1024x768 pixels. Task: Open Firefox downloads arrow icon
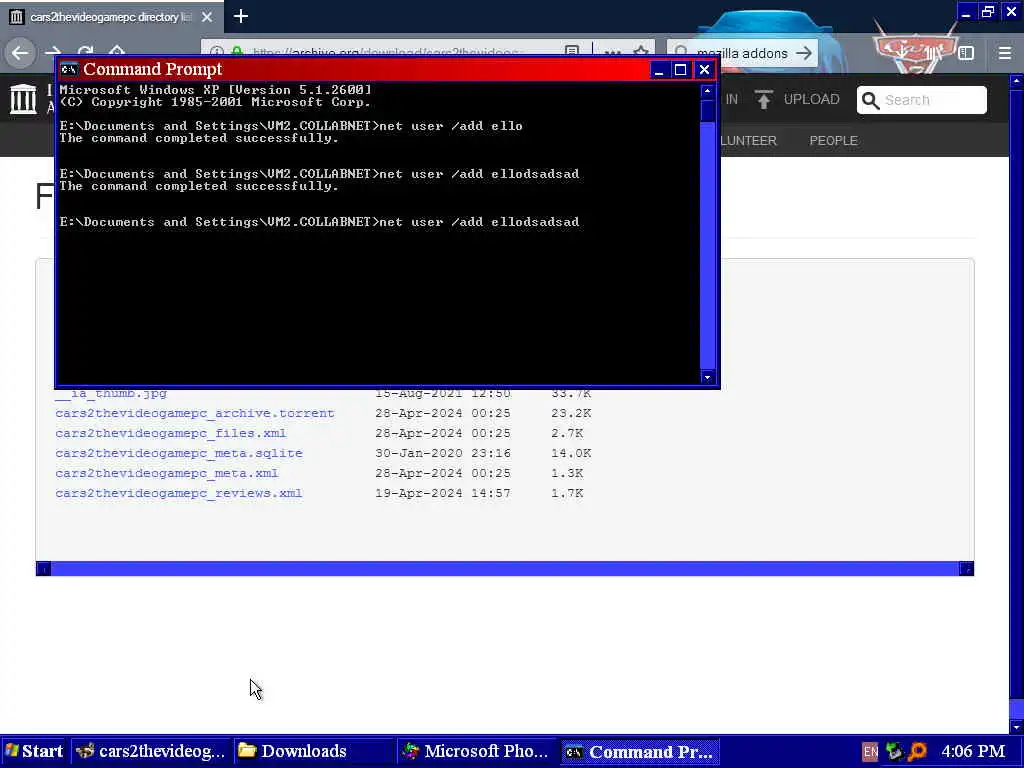[901, 52]
